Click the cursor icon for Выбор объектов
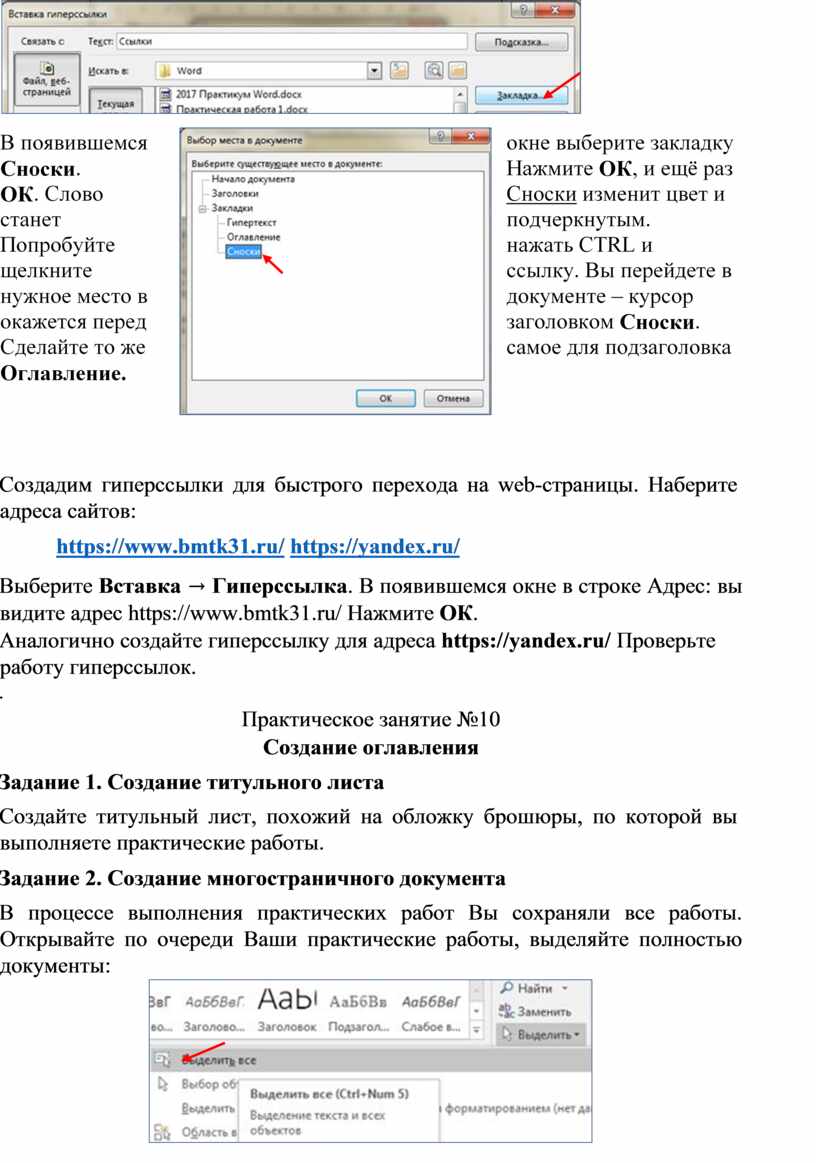 pyautogui.click(x=162, y=1084)
